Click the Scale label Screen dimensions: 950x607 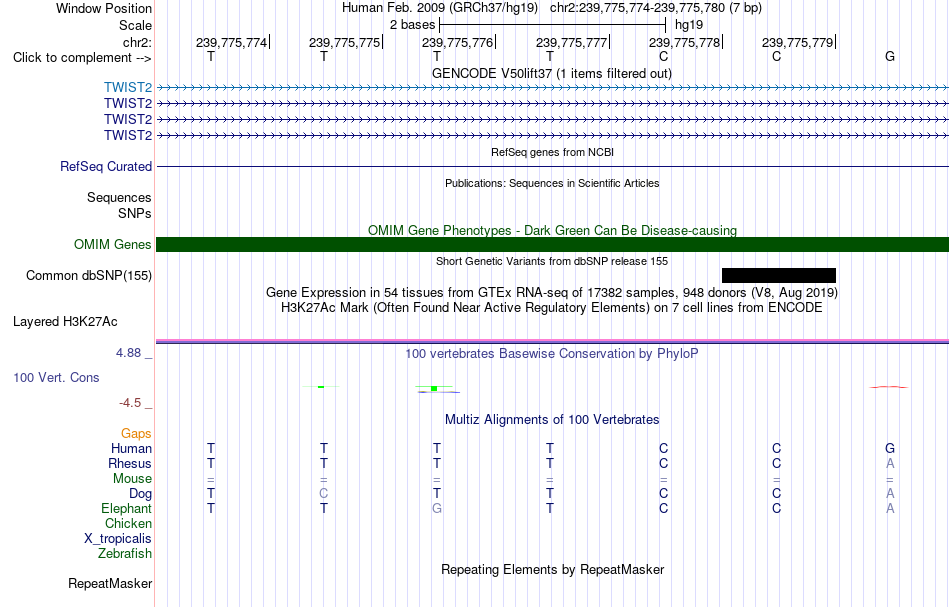(x=136, y=25)
